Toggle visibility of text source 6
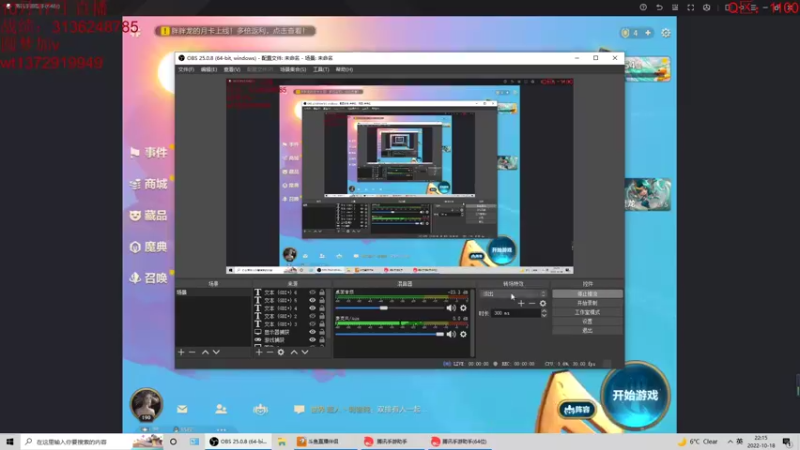 (x=312, y=293)
